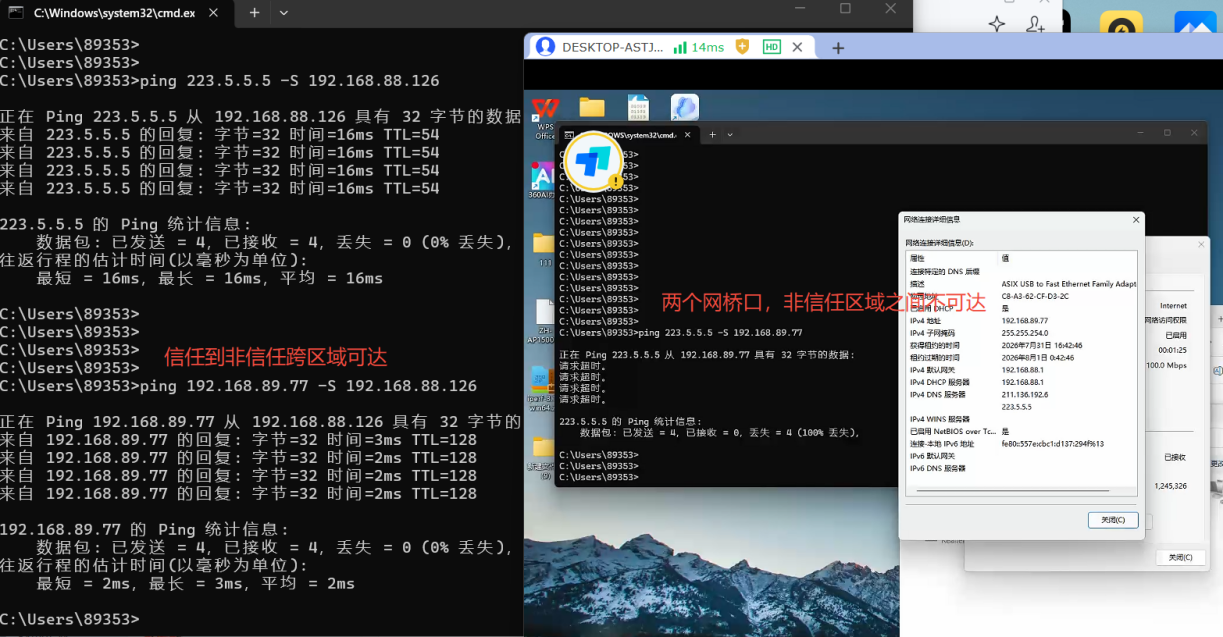Select the remote cmd.exe tab
The width and height of the screenshot is (1223, 637).
628,134
